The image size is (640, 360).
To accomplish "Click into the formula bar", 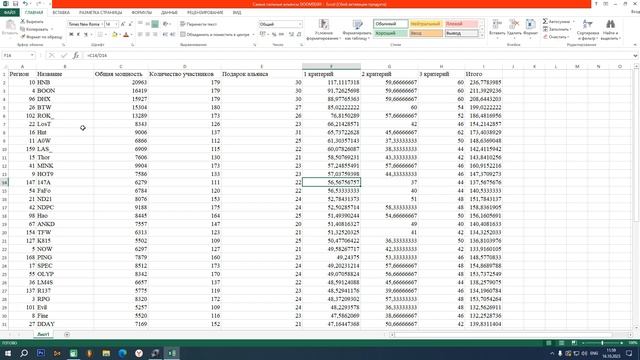I will [x=358, y=55].
